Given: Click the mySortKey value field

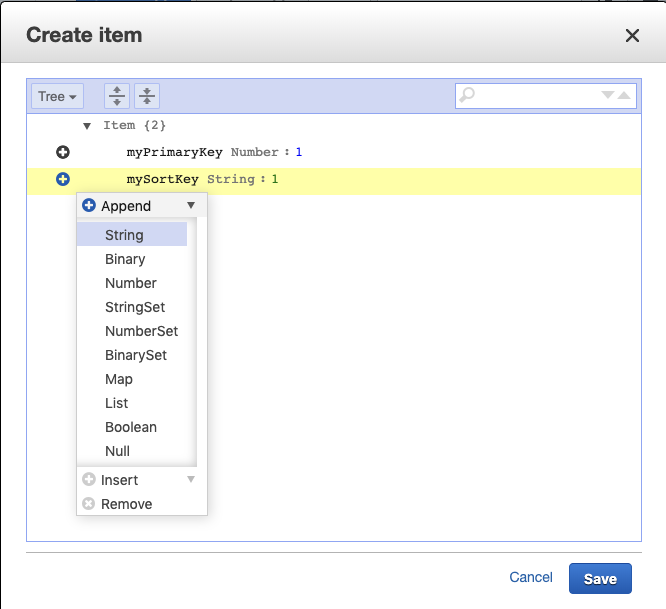Looking at the screenshot, I should point(275,180).
